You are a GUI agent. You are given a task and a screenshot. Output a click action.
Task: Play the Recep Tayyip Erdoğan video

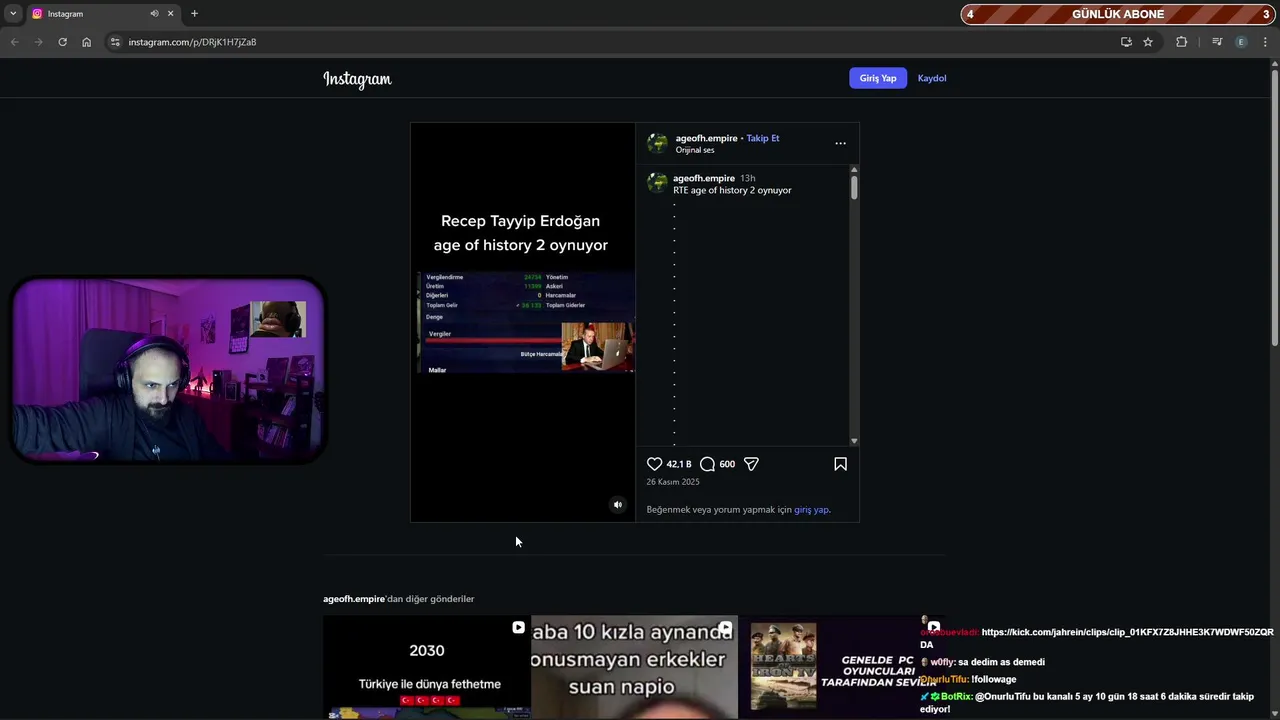click(x=523, y=322)
